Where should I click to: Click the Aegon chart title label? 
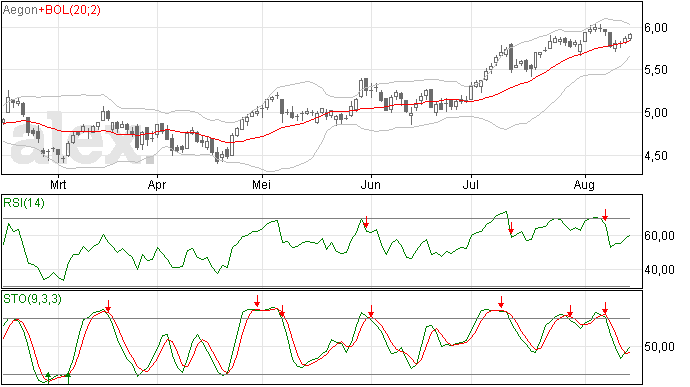21,10
